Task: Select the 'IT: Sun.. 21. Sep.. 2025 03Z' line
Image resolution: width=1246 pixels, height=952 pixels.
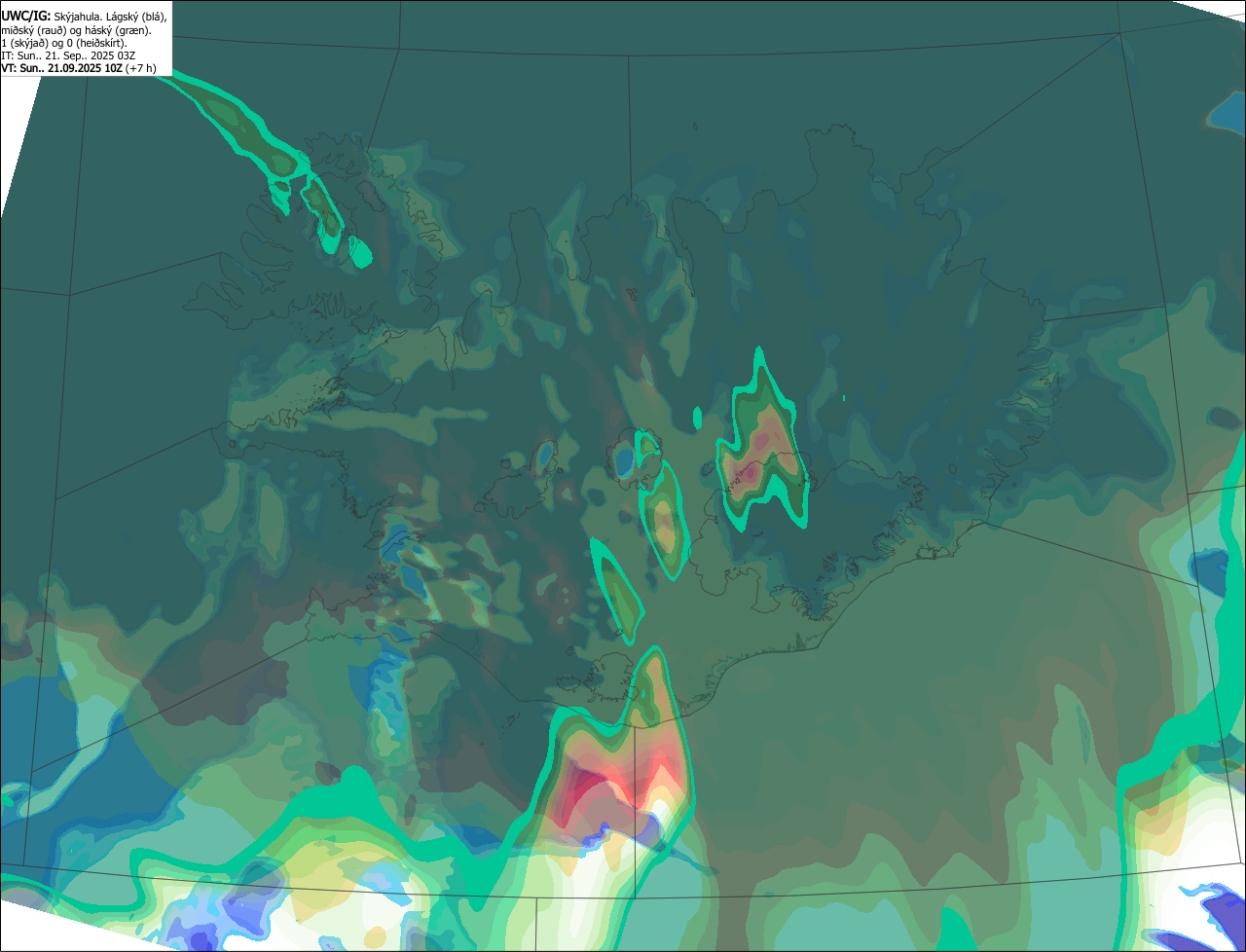Action: 68,55
